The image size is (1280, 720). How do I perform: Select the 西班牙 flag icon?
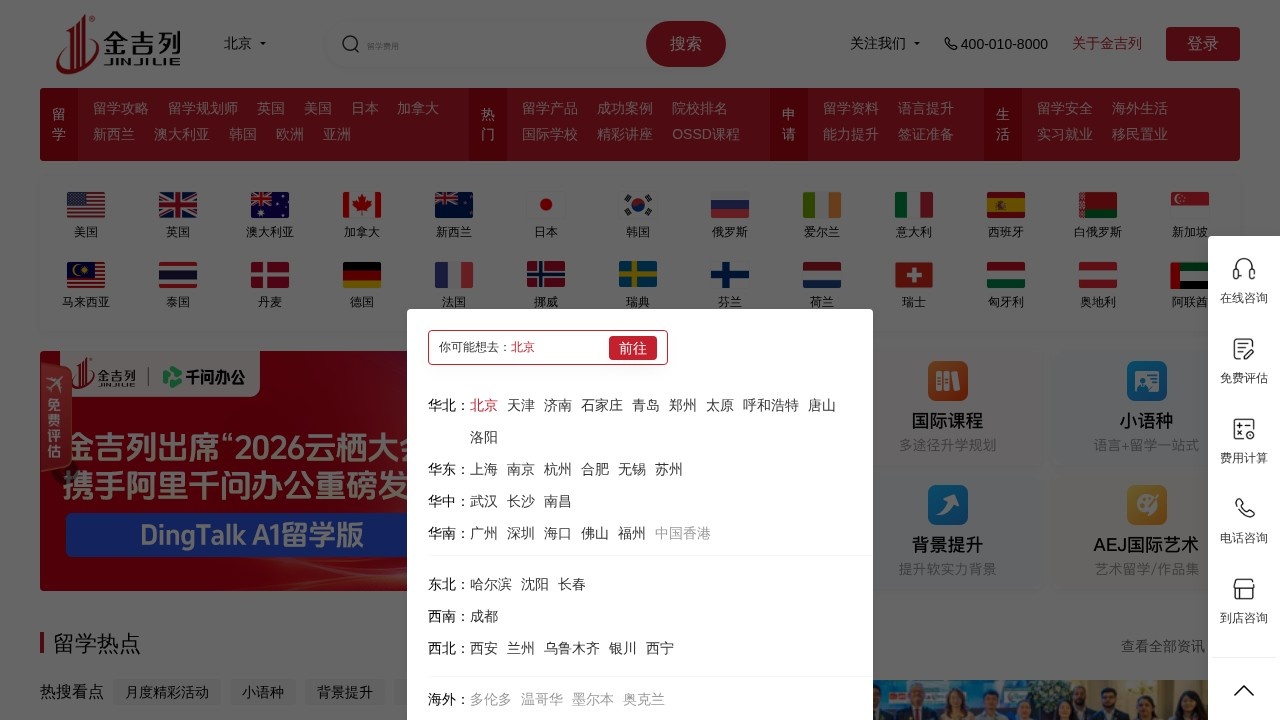(1006, 205)
